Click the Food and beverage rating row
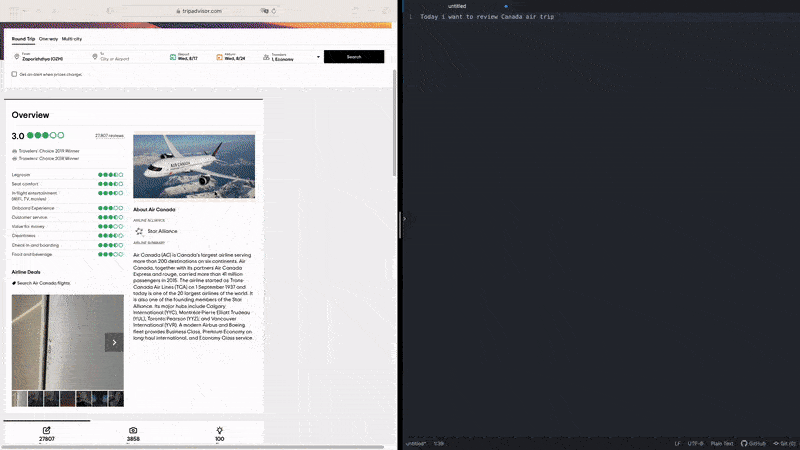Image resolution: width=800 pixels, height=450 pixels. [67, 254]
